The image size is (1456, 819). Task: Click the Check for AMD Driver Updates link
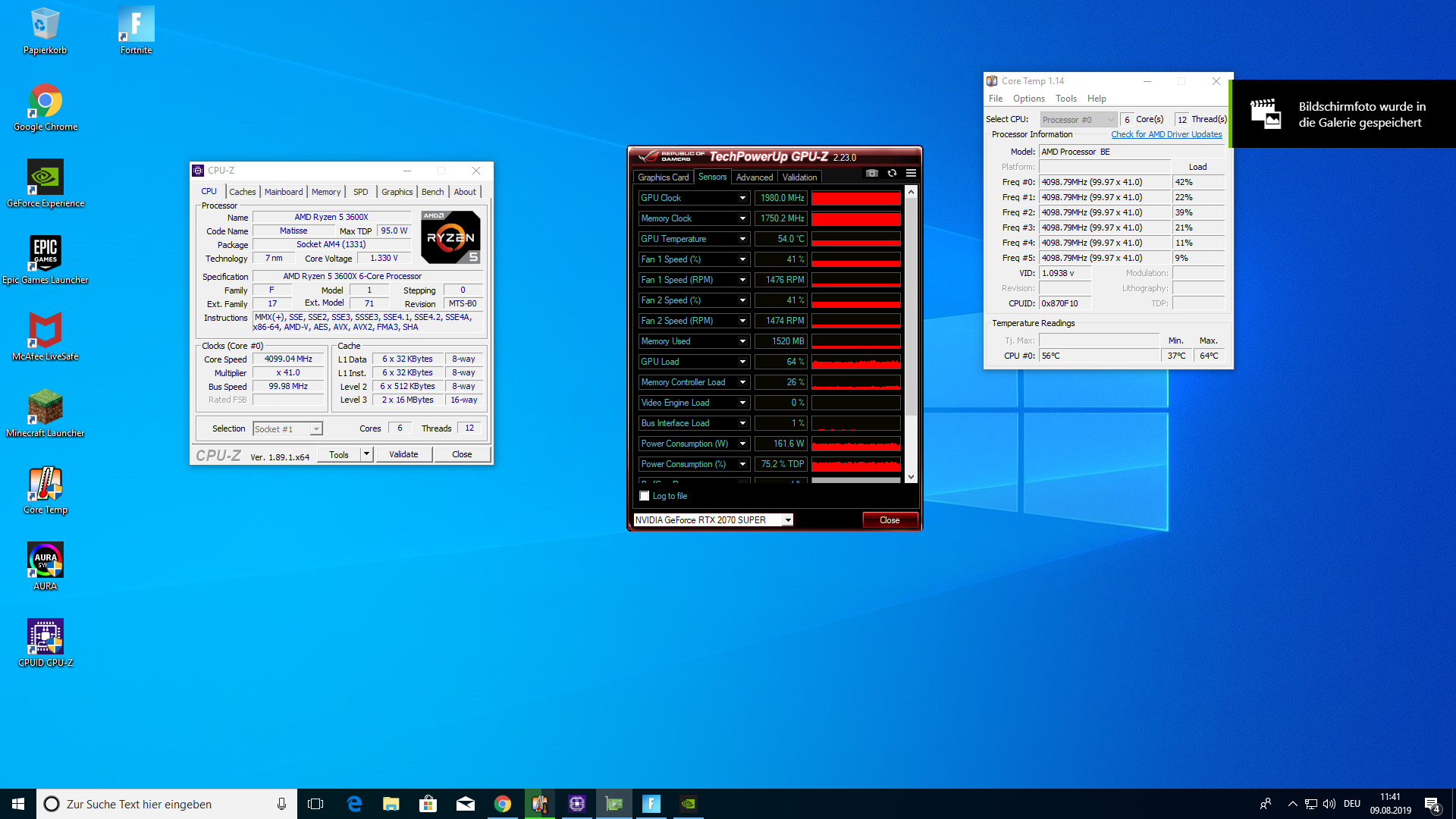point(1166,134)
